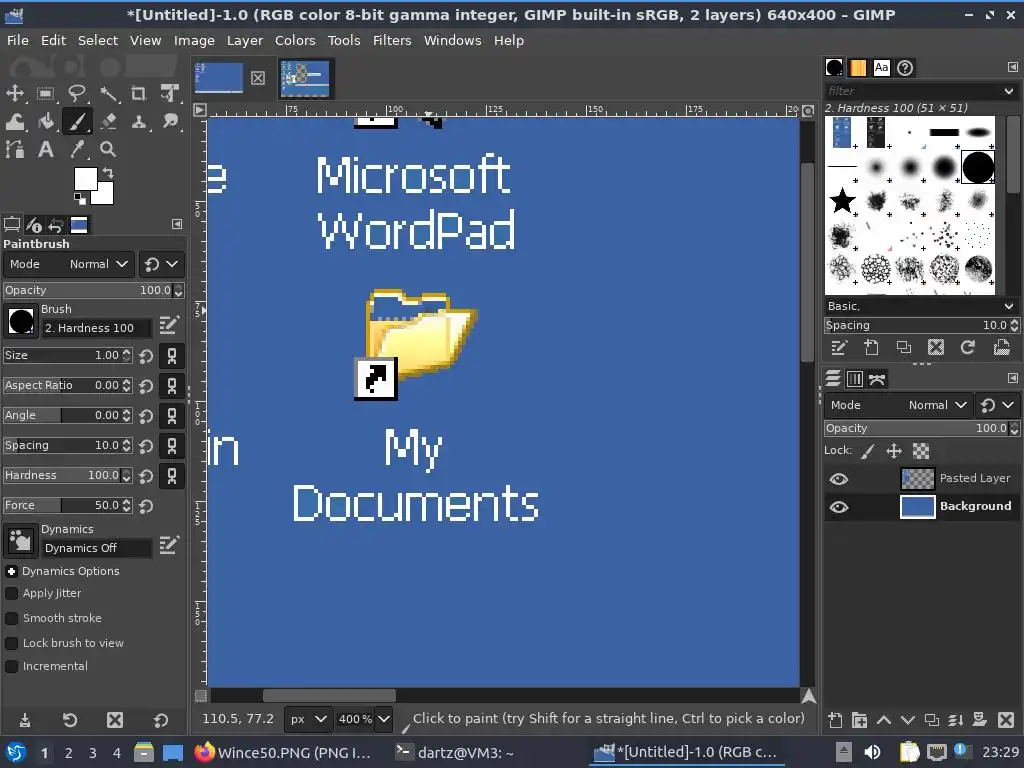1024x768 pixels.
Task: Select the Crop tool
Action: (138, 93)
